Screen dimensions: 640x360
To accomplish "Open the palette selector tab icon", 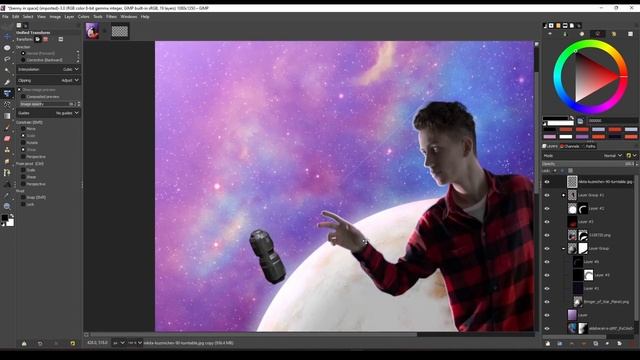I will click(x=613, y=34).
